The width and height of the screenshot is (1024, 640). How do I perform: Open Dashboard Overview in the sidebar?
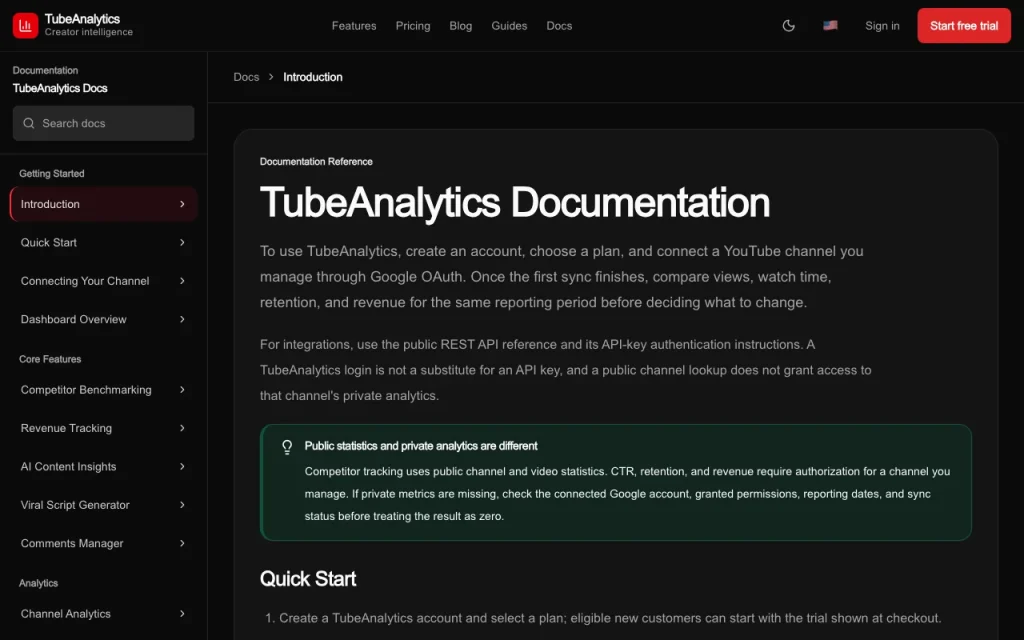tap(103, 319)
